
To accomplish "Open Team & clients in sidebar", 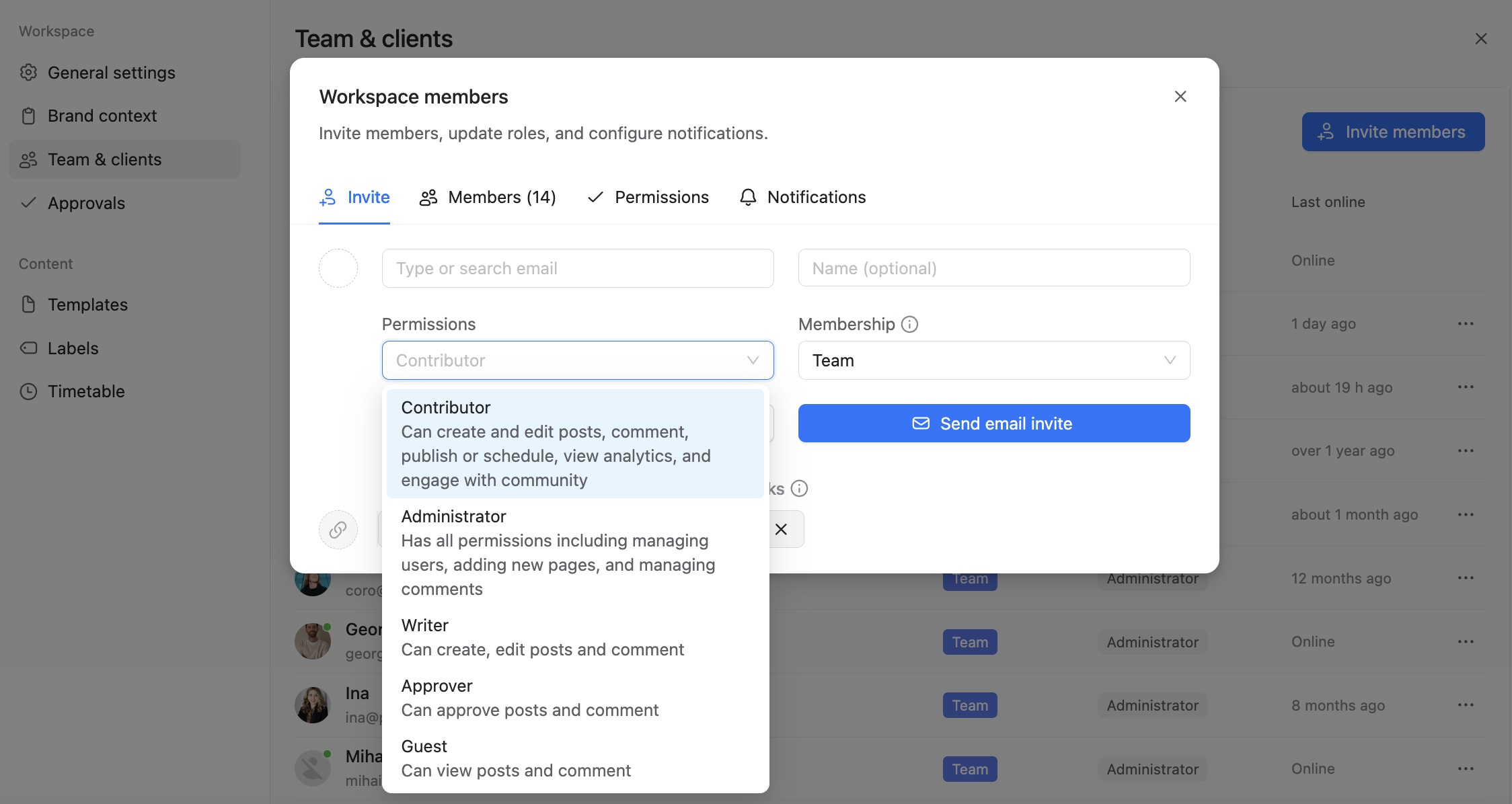I will pos(124,160).
